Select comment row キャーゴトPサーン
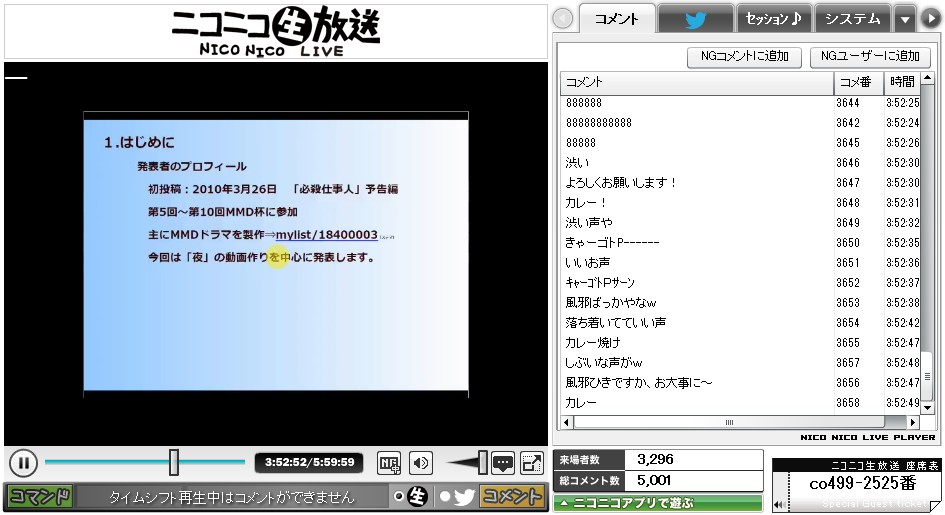 (x=740, y=282)
